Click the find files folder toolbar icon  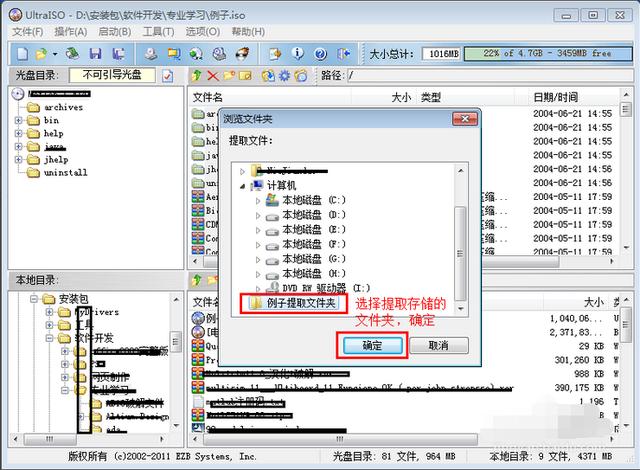coord(275,53)
